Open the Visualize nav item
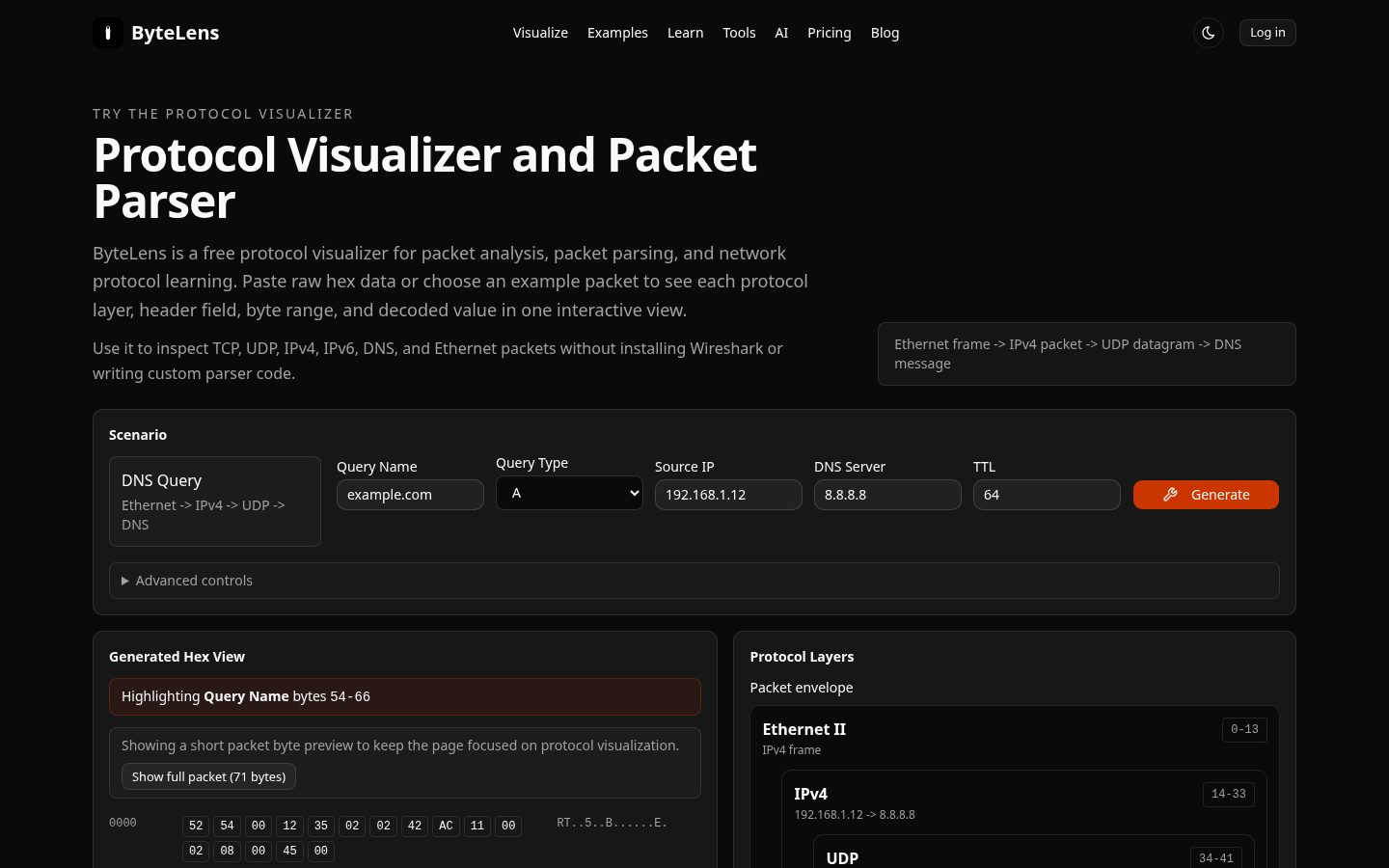 tap(540, 33)
